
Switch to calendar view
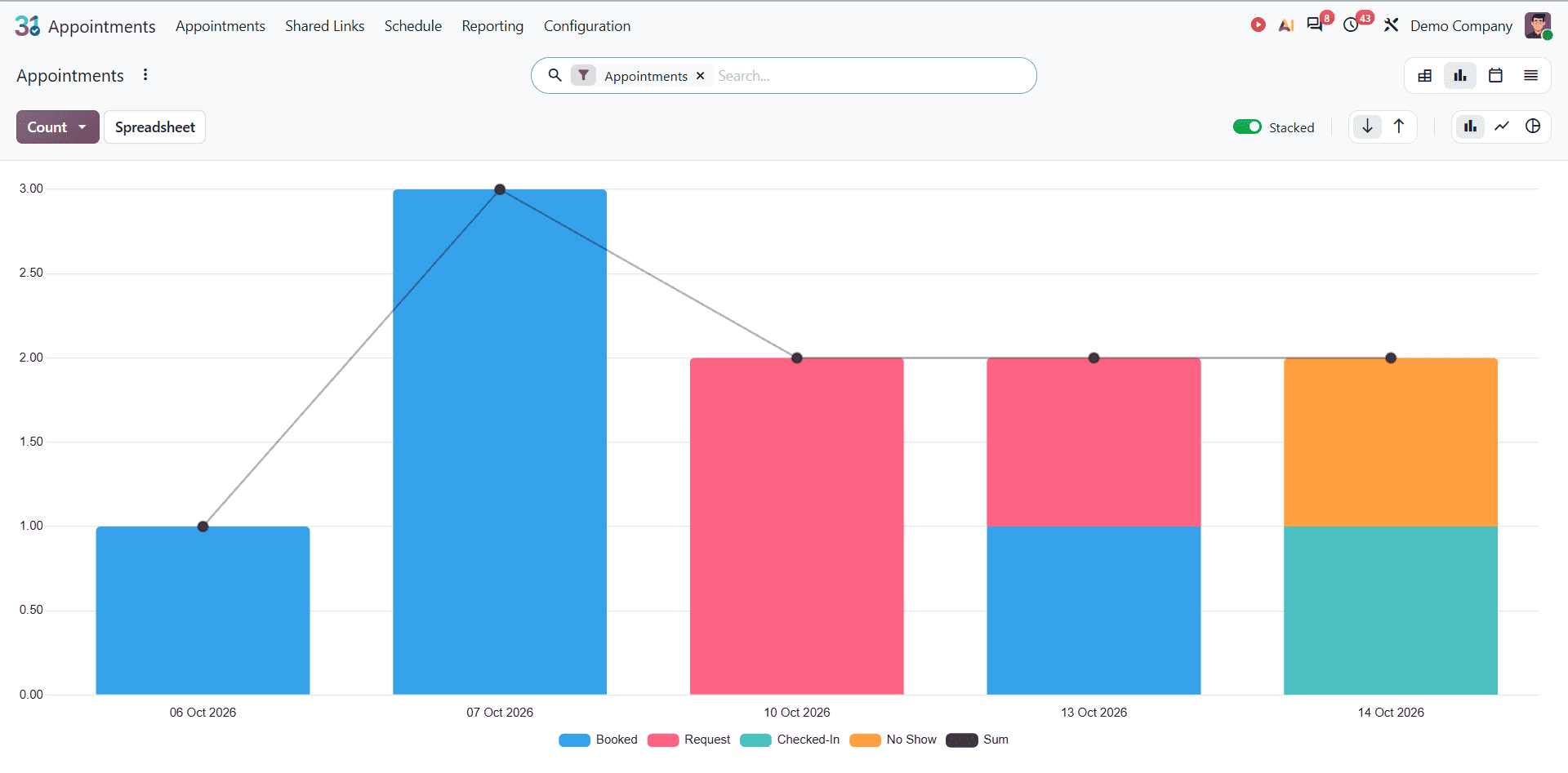point(1495,76)
